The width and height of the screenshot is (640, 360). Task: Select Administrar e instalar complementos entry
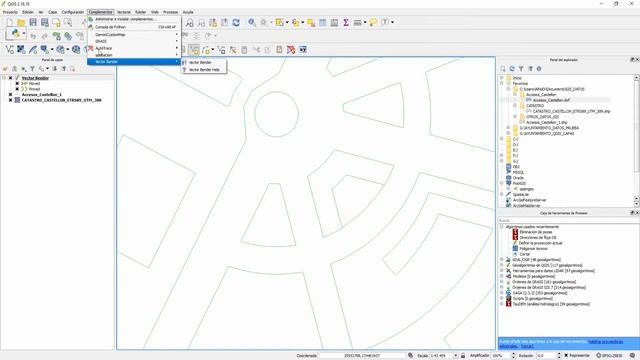pyautogui.click(x=134, y=19)
